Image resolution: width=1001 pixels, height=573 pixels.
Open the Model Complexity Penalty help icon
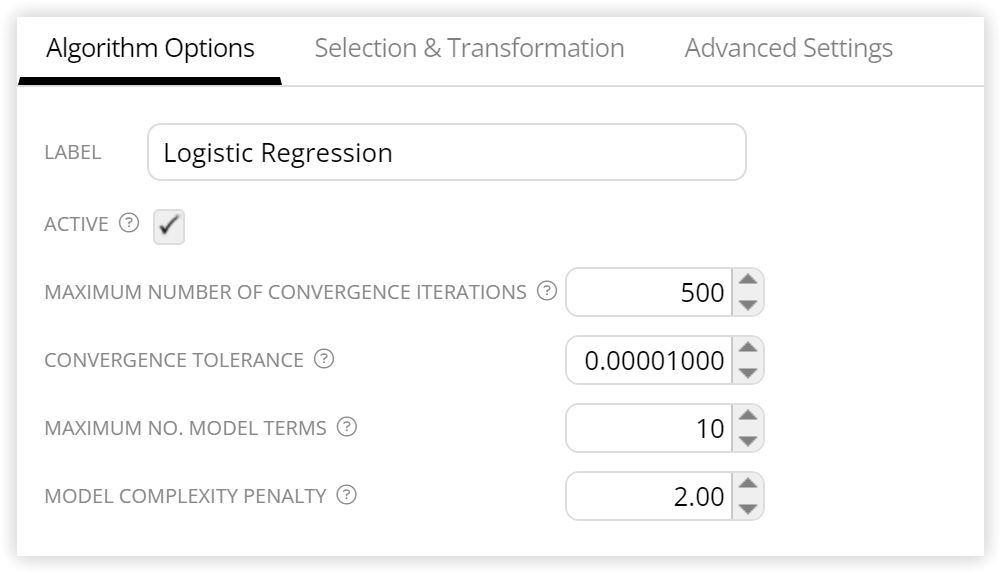pyautogui.click(x=347, y=495)
